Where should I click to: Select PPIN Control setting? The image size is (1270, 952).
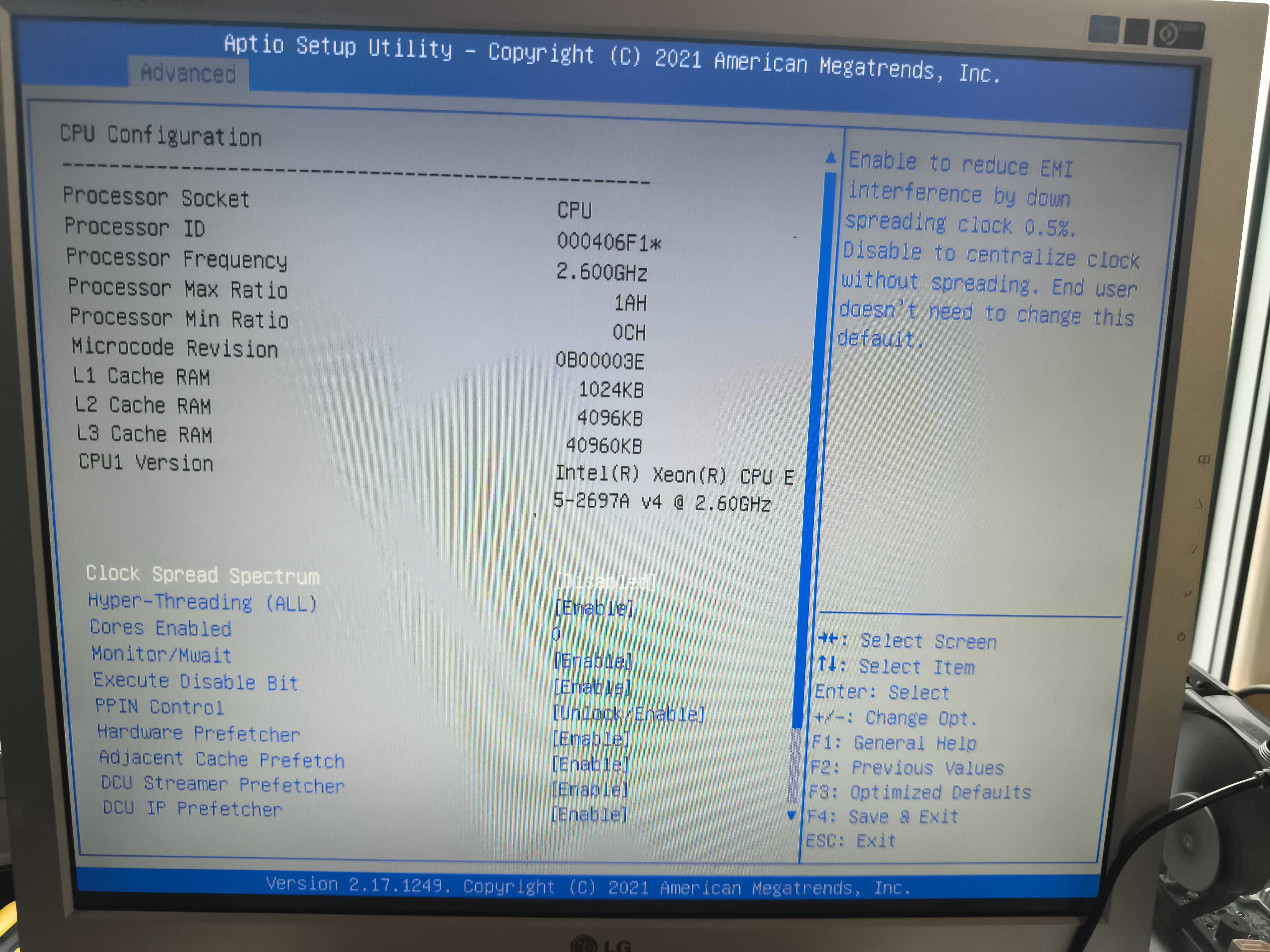159,707
